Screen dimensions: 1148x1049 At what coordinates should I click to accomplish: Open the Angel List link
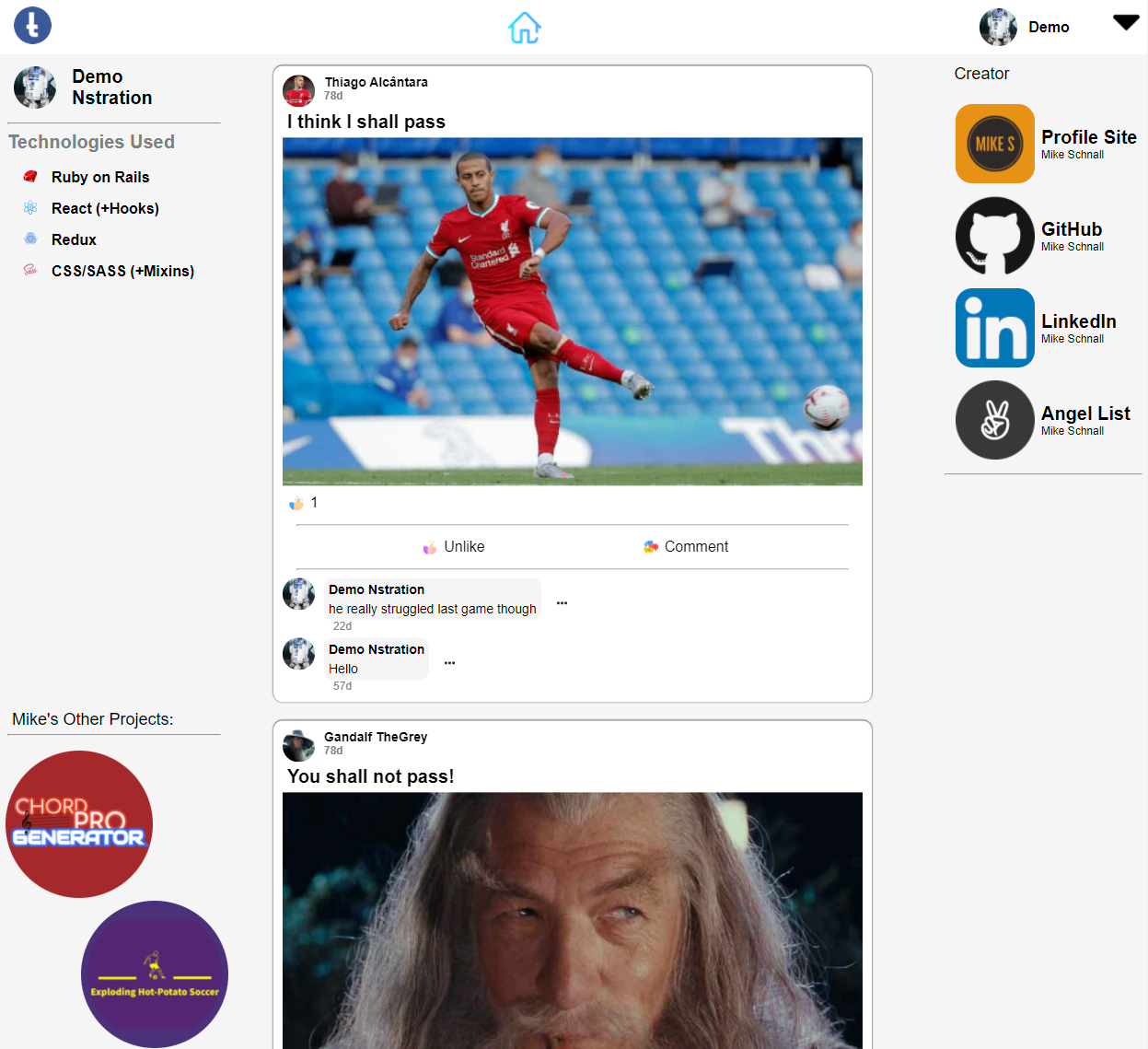(1085, 414)
